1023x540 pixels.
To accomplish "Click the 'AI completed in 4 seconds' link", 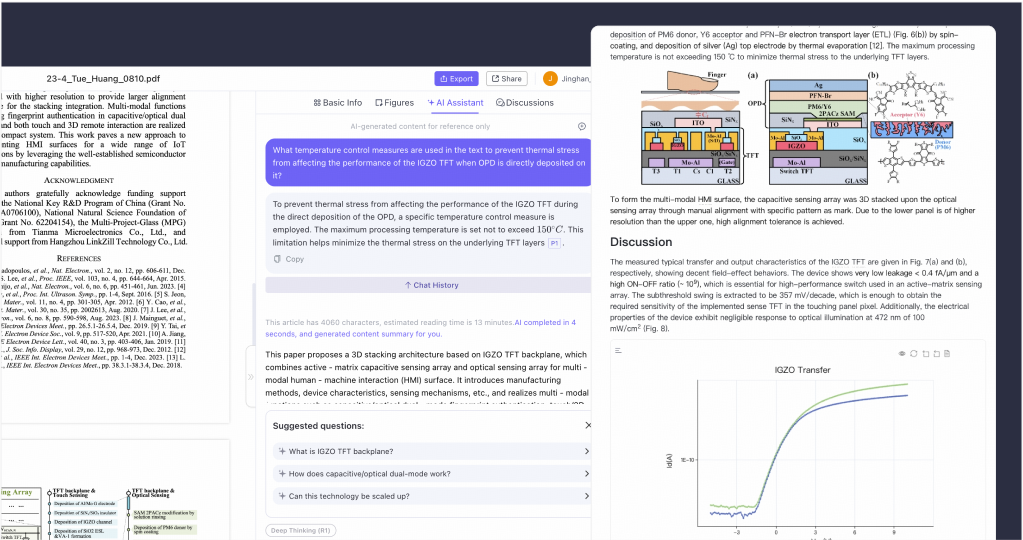I will tap(545, 322).
